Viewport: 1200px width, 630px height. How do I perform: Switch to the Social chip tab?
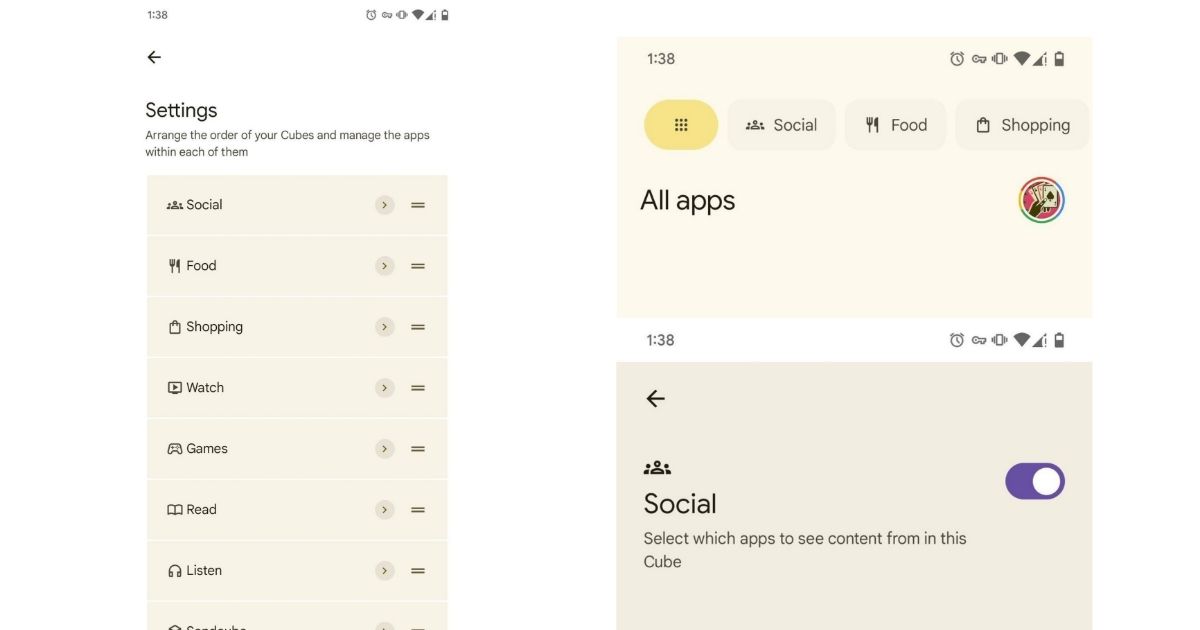(781, 125)
